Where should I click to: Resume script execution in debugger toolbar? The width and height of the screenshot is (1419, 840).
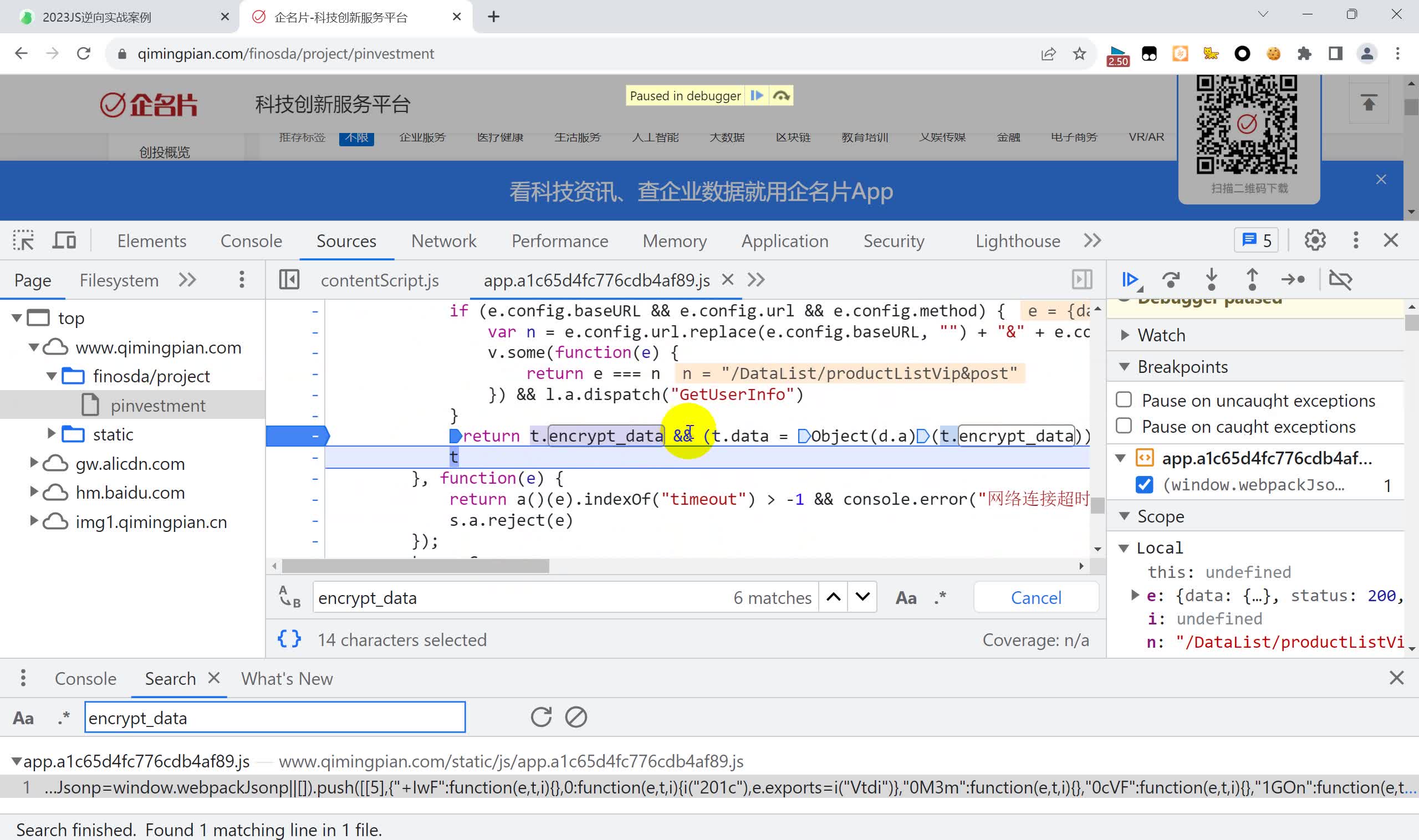[x=1130, y=280]
